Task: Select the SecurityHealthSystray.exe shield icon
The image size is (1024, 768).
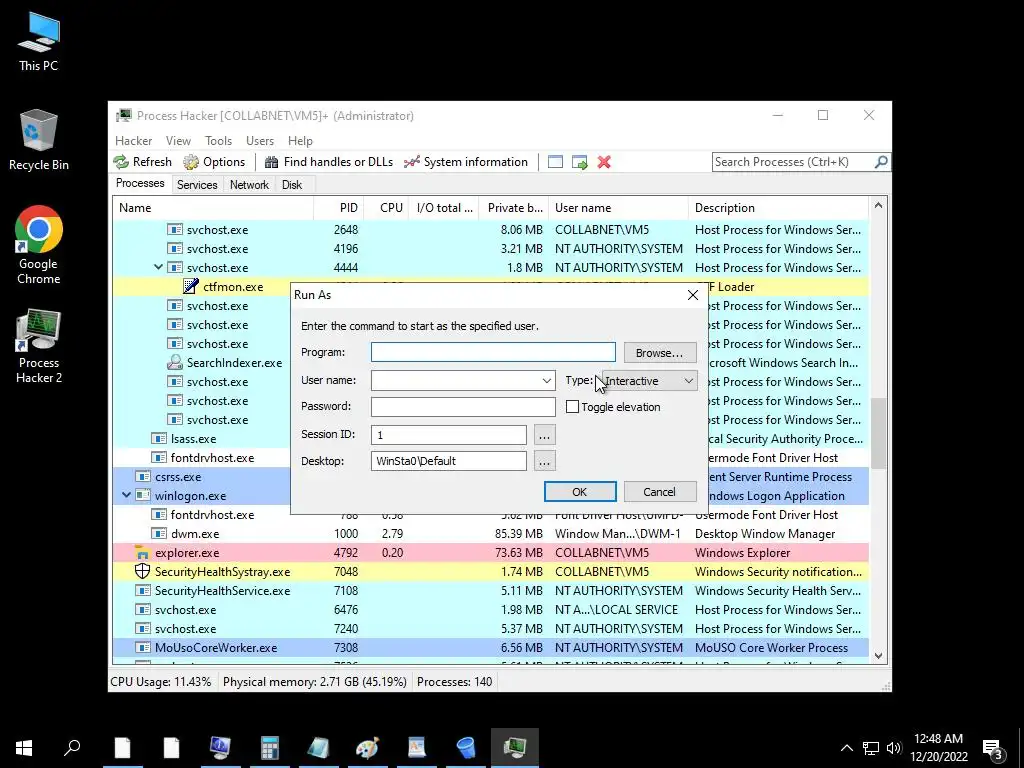Action: coord(142,571)
